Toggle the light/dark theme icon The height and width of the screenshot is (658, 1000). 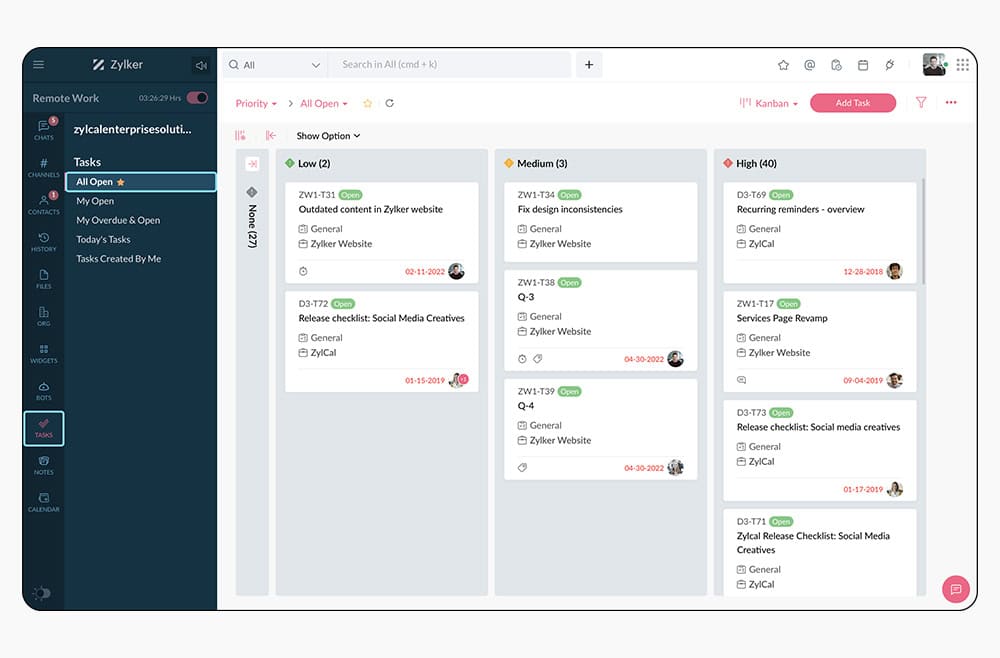pos(42,593)
